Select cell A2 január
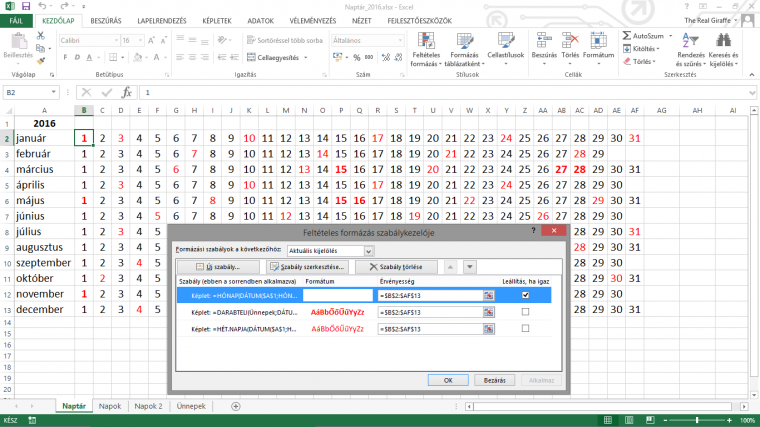 (x=44, y=138)
